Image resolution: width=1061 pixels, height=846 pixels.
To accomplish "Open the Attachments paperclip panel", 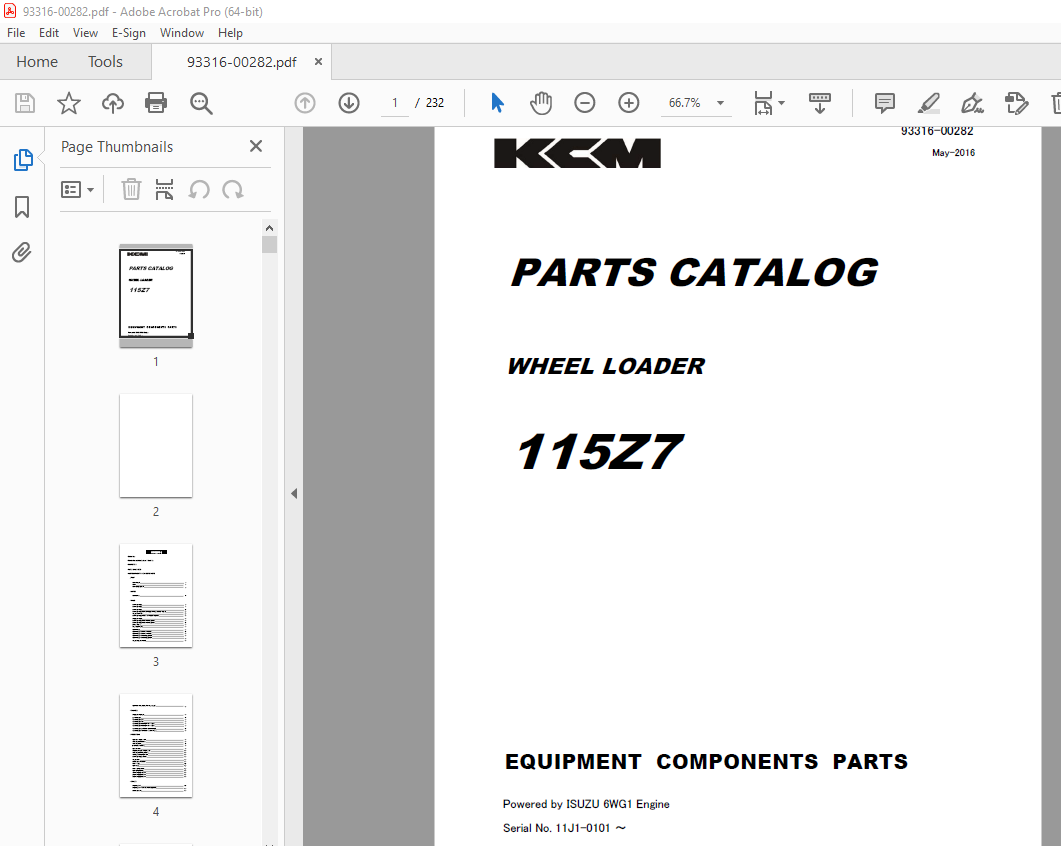I will click(22, 252).
